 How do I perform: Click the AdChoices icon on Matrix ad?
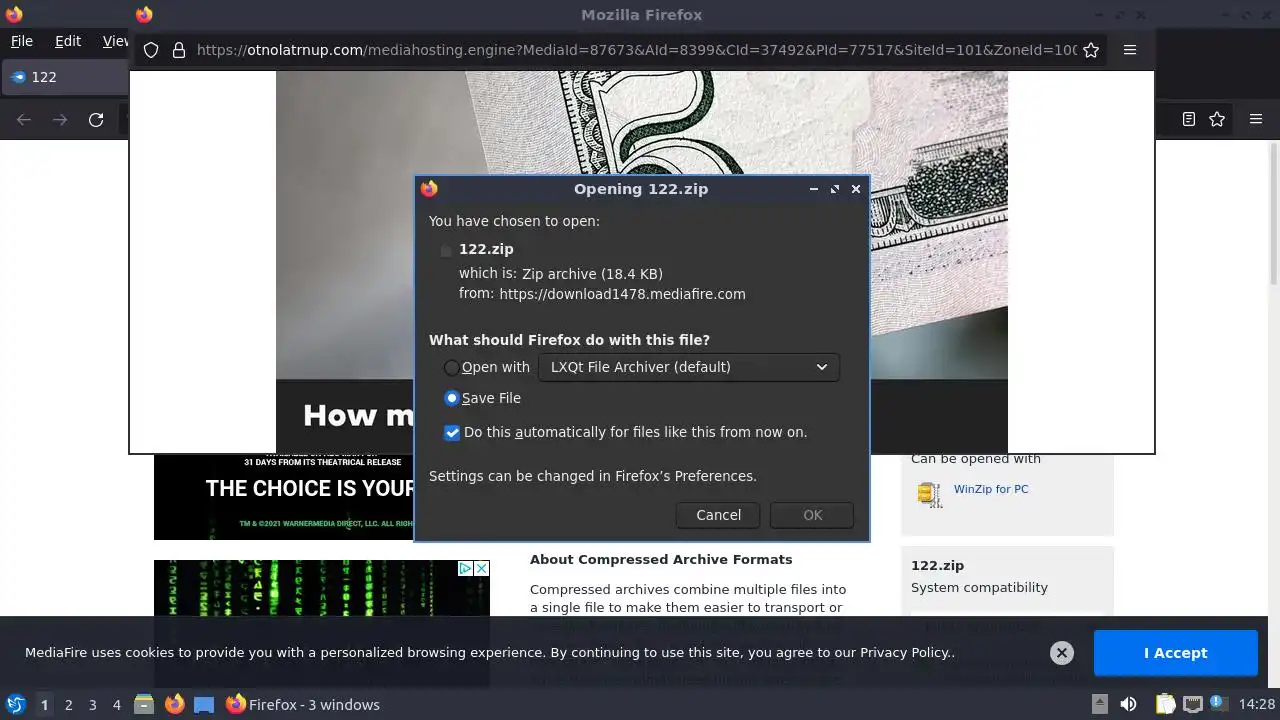click(x=465, y=568)
